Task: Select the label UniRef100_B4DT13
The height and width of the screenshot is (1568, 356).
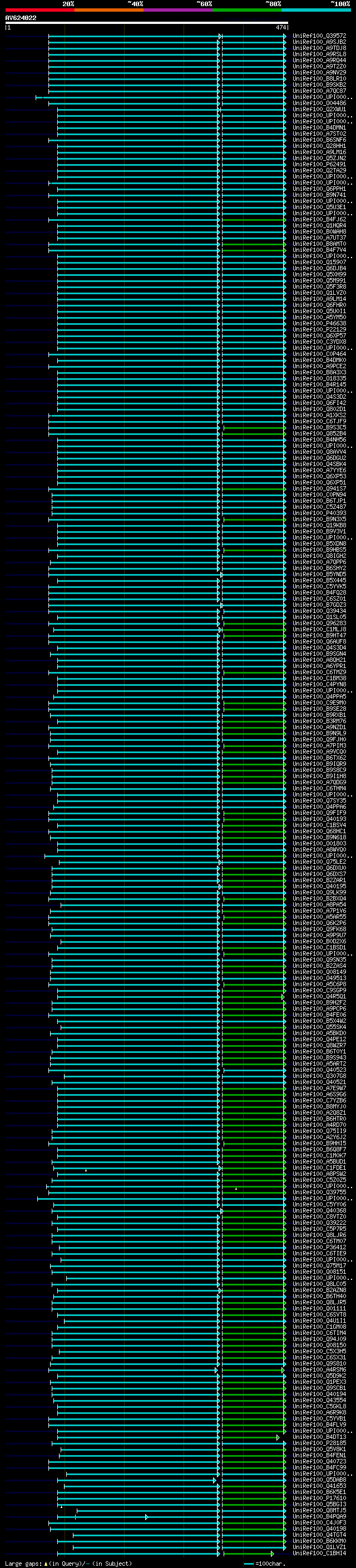Action: point(319,1437)
